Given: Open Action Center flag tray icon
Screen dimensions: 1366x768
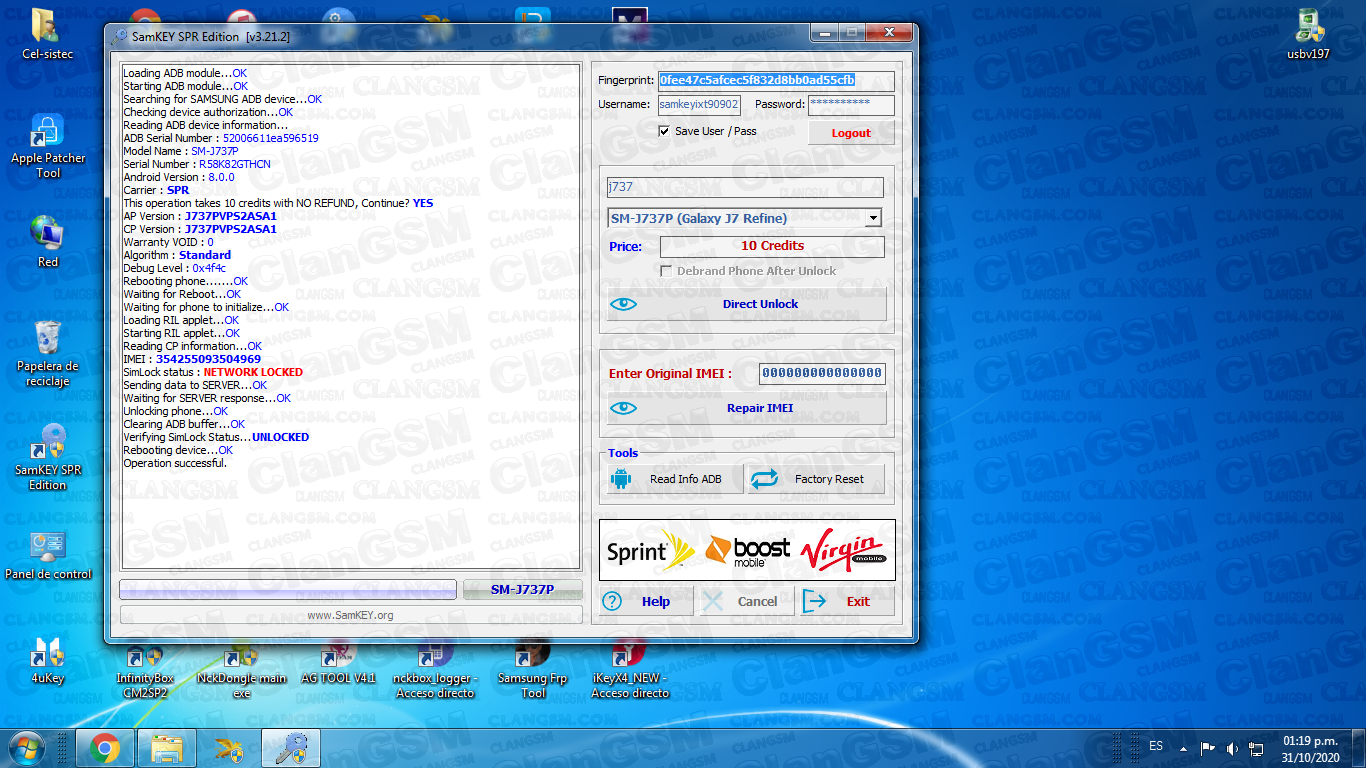Looking at the screenshot, I should click(1208, 748).
